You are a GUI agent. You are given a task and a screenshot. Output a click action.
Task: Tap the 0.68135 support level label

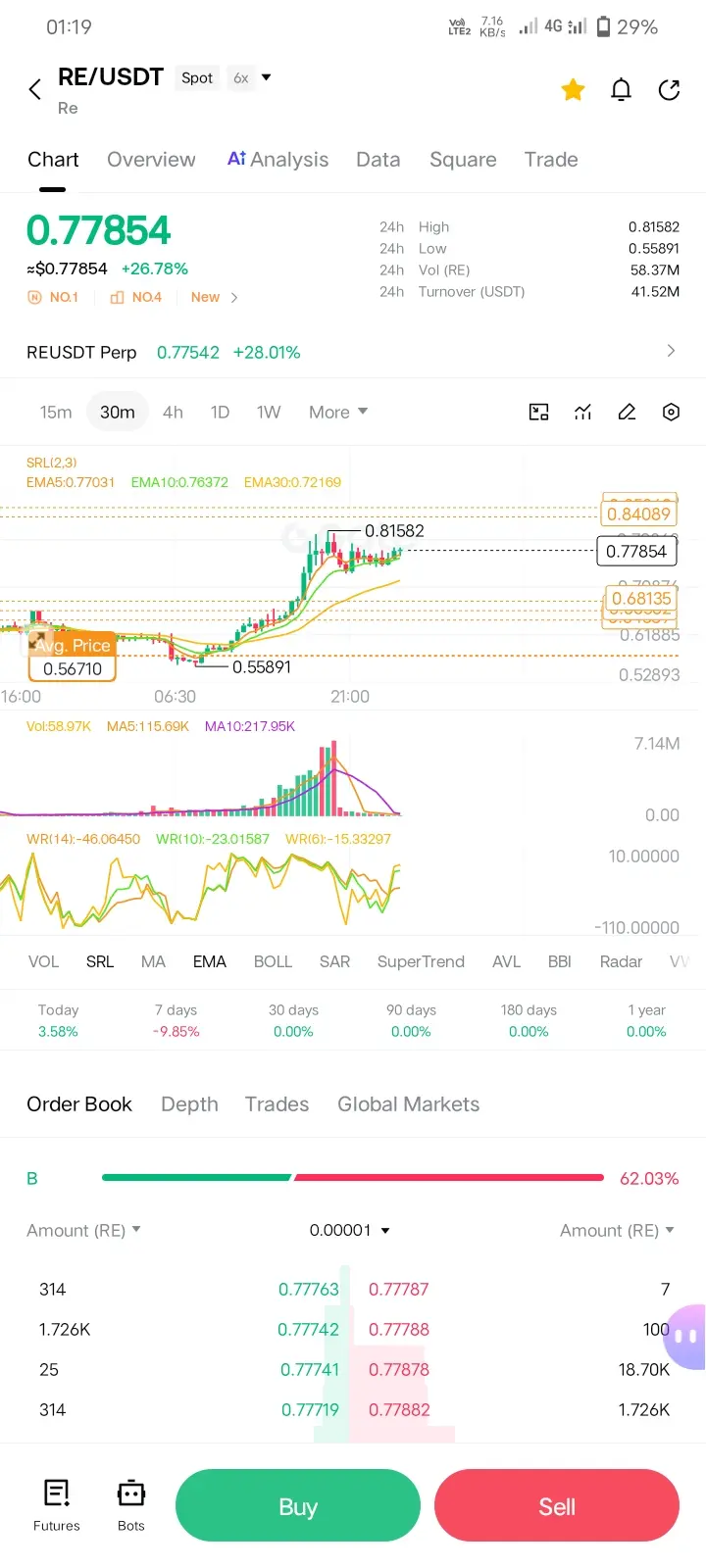coord(641,598)
